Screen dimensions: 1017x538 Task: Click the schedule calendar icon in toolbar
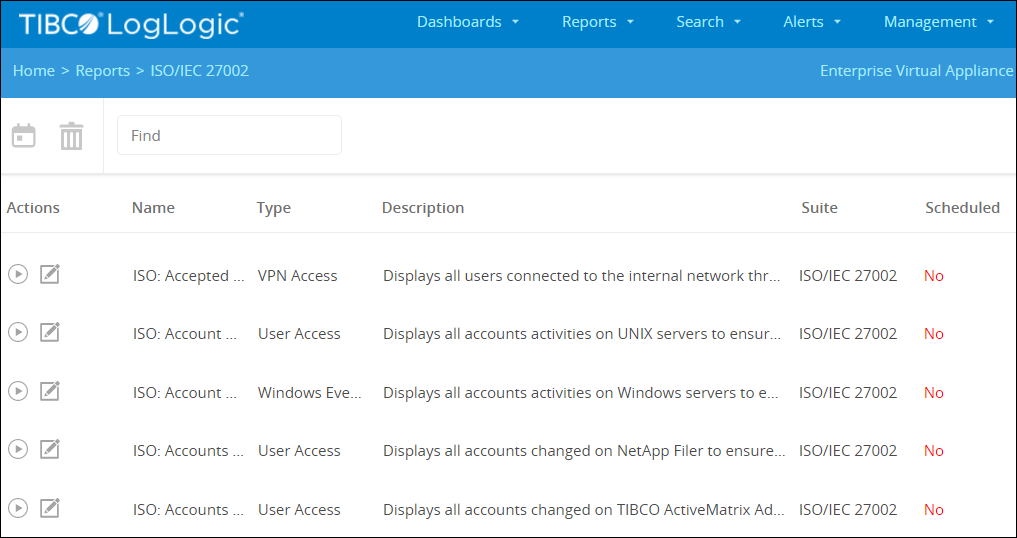(24, 136)
